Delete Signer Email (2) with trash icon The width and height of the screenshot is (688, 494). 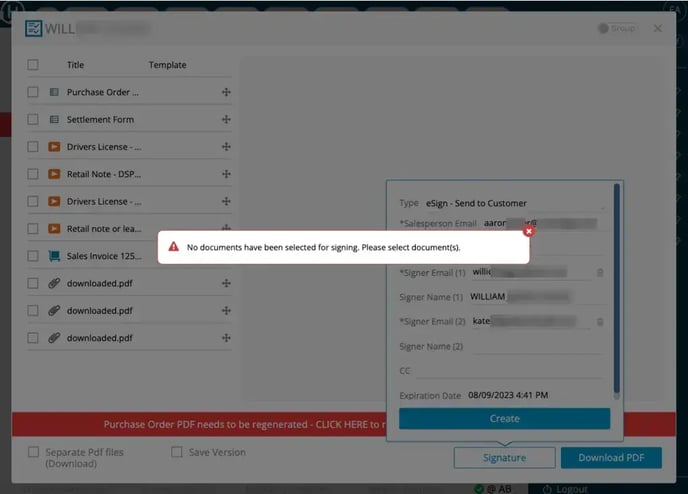pyautogui.click(x=600, y=322)
